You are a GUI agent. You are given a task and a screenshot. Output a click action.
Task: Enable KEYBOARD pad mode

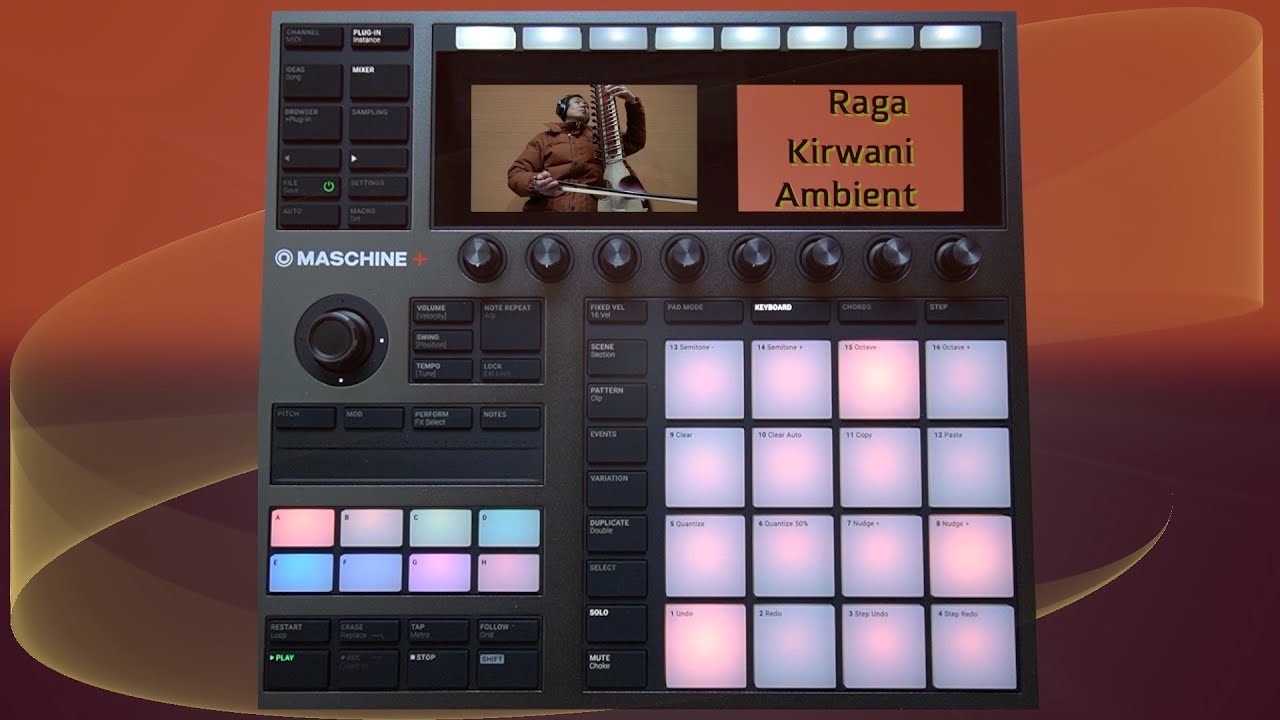tap(790, 310)
